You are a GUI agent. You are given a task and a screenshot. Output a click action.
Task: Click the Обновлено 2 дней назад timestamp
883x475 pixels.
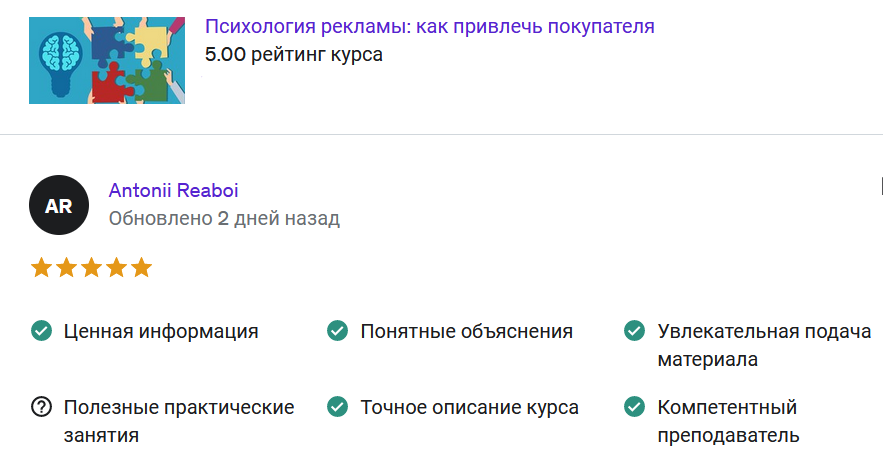[224, 219]
